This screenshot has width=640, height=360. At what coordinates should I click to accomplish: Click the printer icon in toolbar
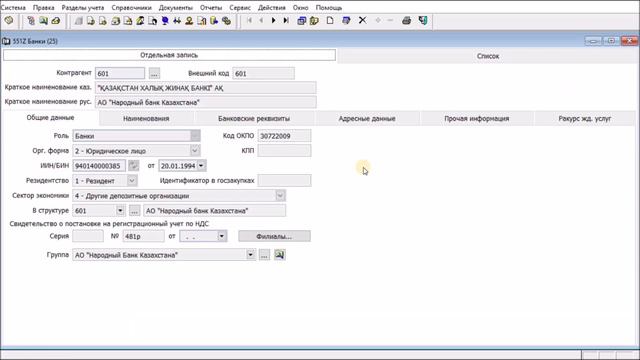[407, 20]
